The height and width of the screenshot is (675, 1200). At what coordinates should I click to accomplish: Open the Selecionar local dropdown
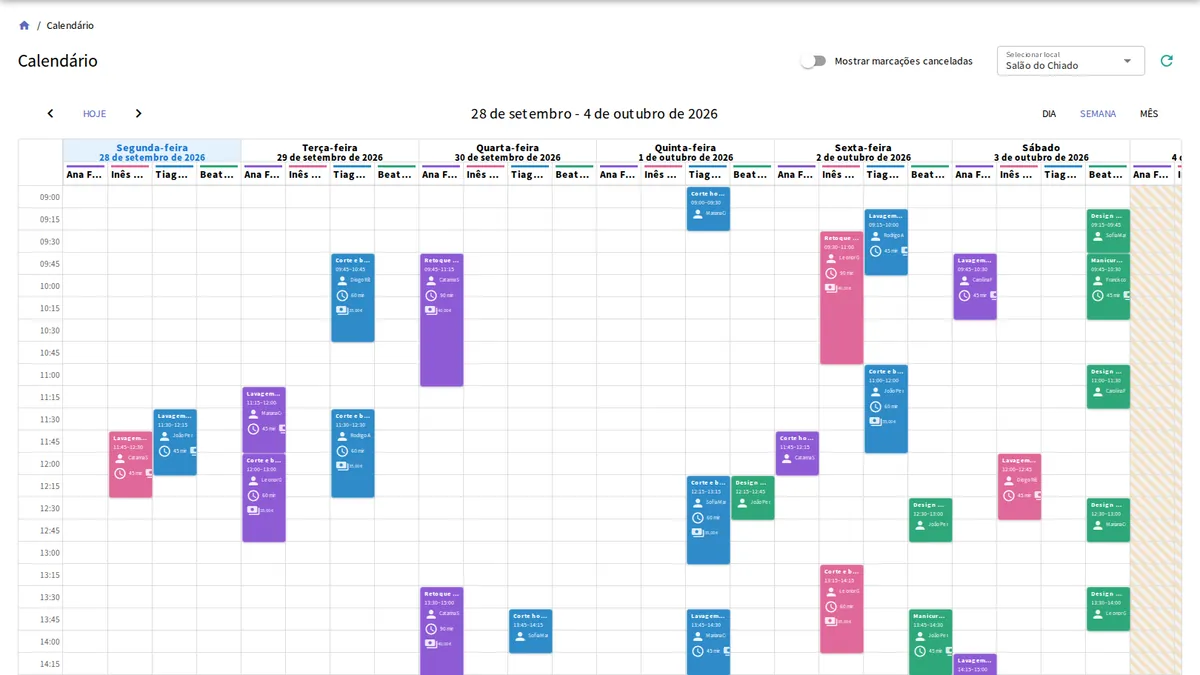coord(1071,61)
